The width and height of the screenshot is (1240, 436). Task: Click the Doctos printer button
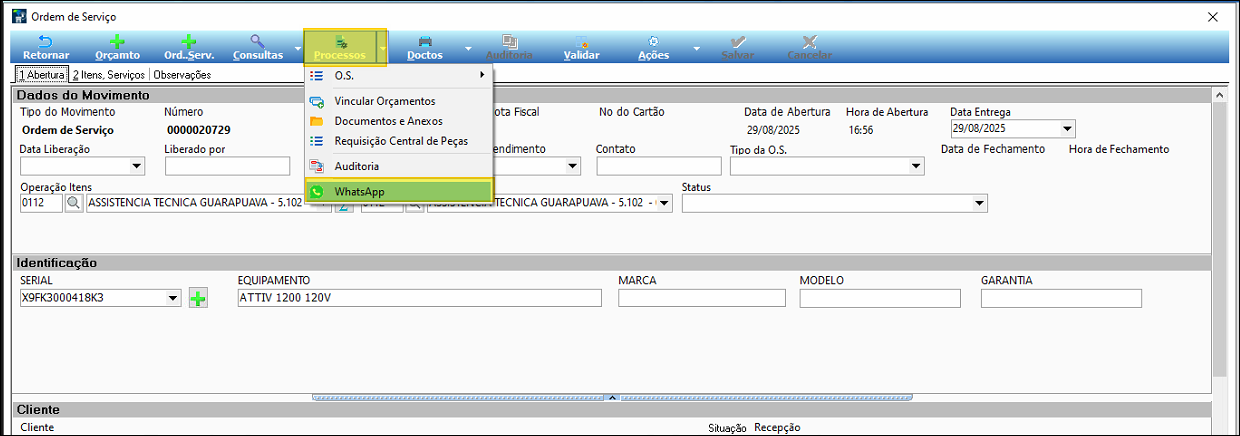[x=425, y=47]
